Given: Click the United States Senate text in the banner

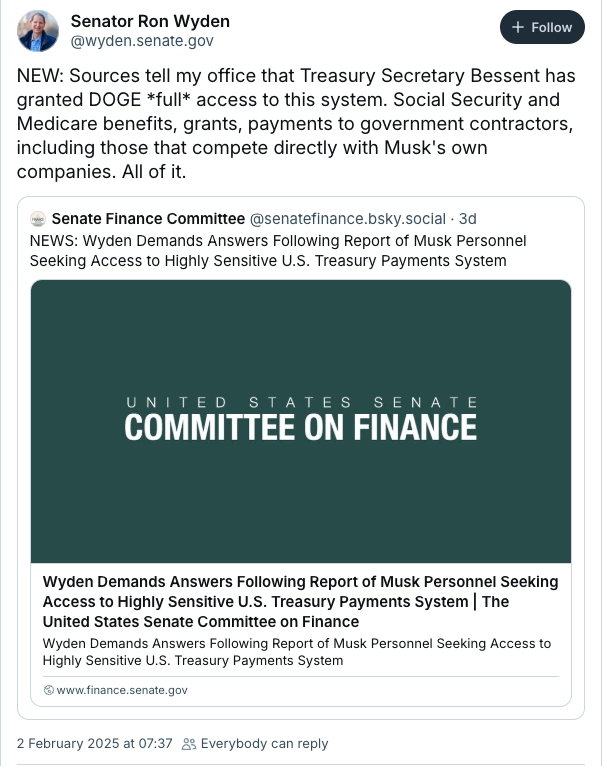Looking at the screenshot, I should click(302, 403).
